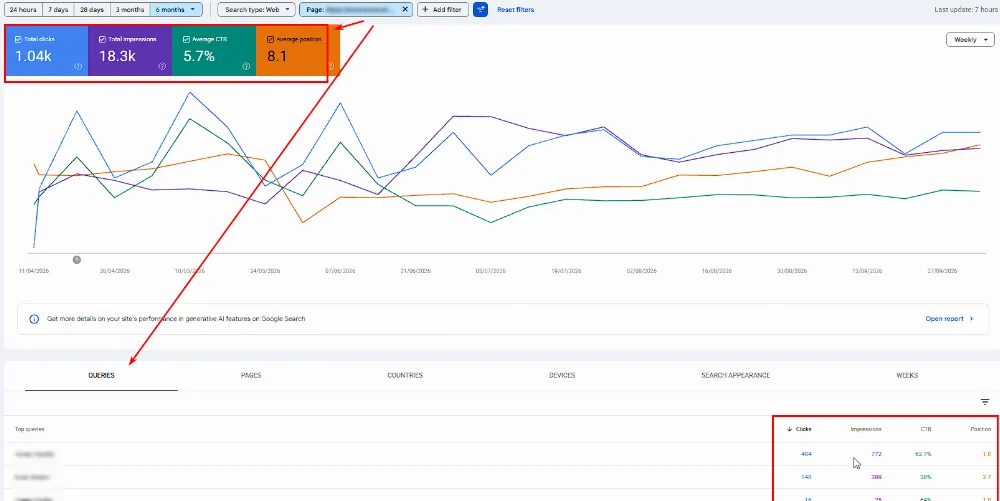
Task: Click the 62.7% CTR cell
Action: (x=923, y=454)
